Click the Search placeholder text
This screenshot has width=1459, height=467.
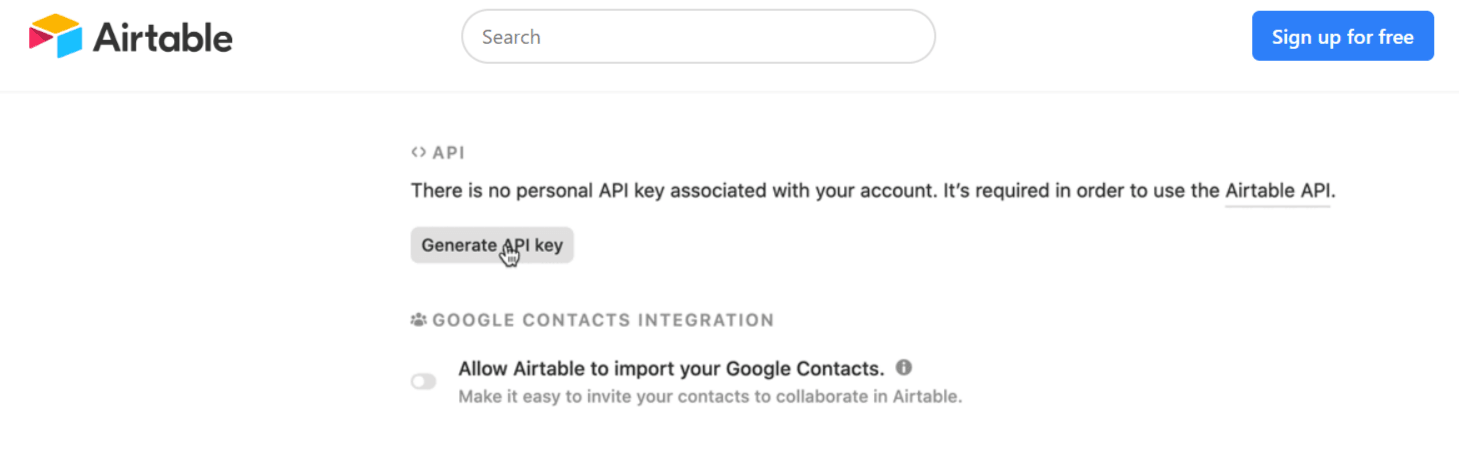(511, 37)
